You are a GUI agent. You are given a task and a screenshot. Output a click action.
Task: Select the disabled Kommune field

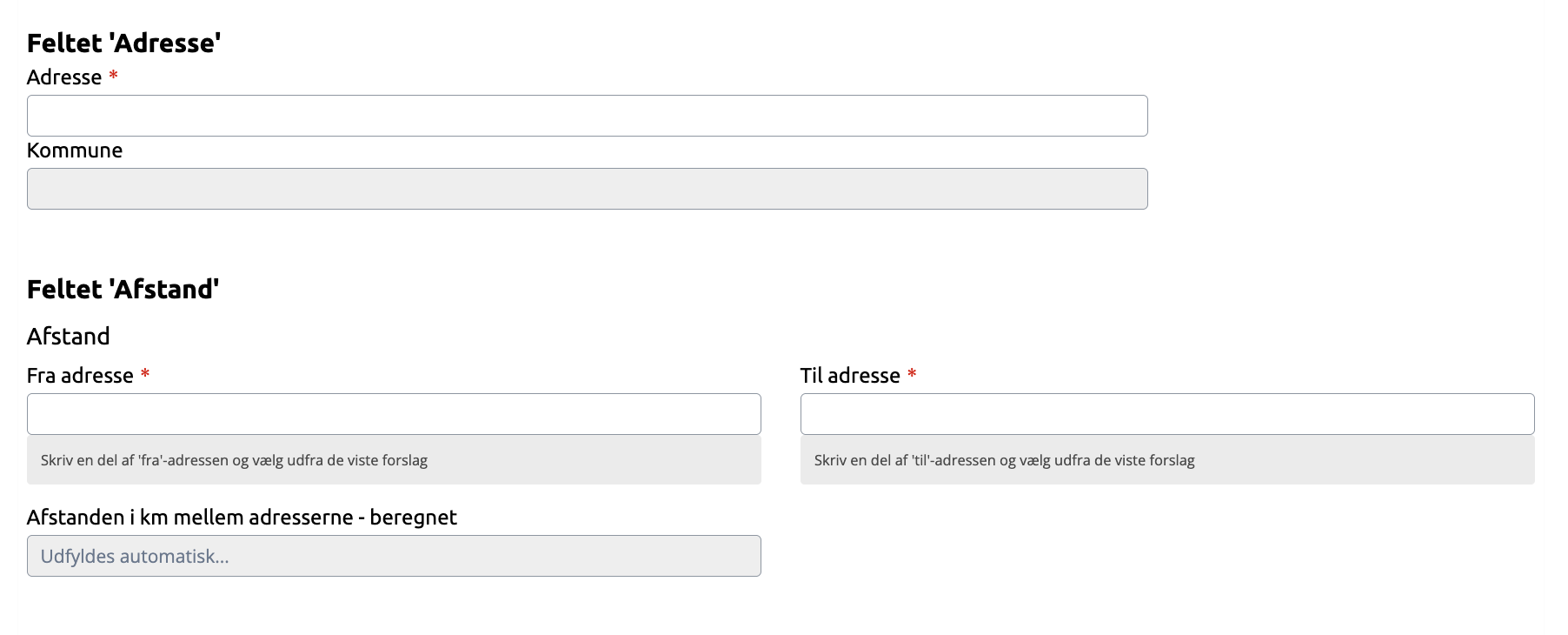click(x=587, y=189)
